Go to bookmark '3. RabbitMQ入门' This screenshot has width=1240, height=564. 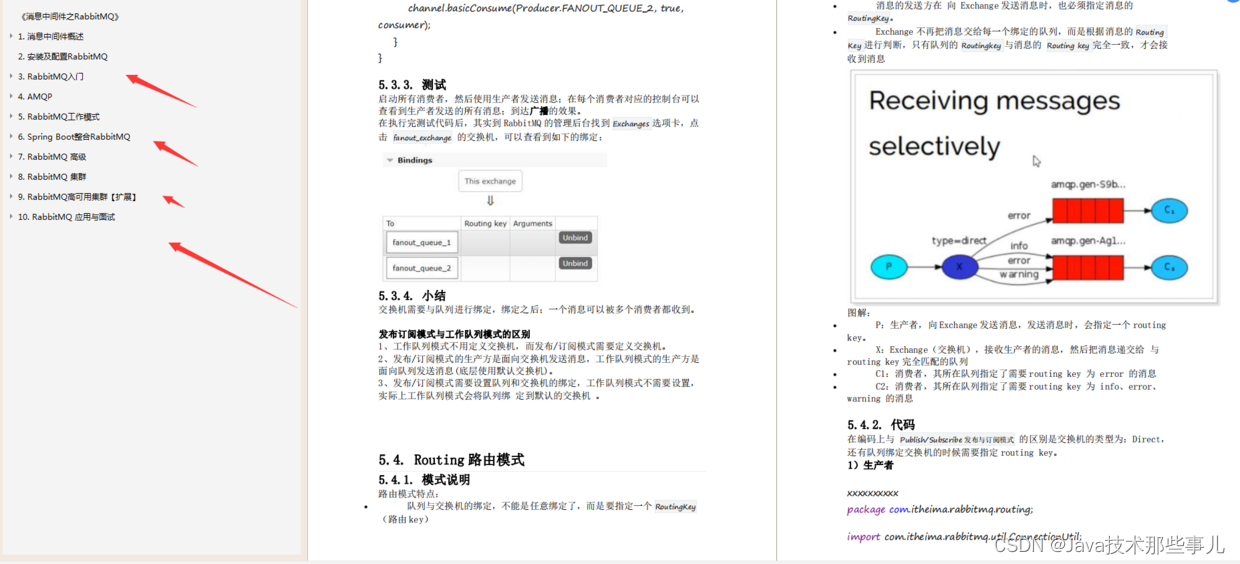coord(51,76)
